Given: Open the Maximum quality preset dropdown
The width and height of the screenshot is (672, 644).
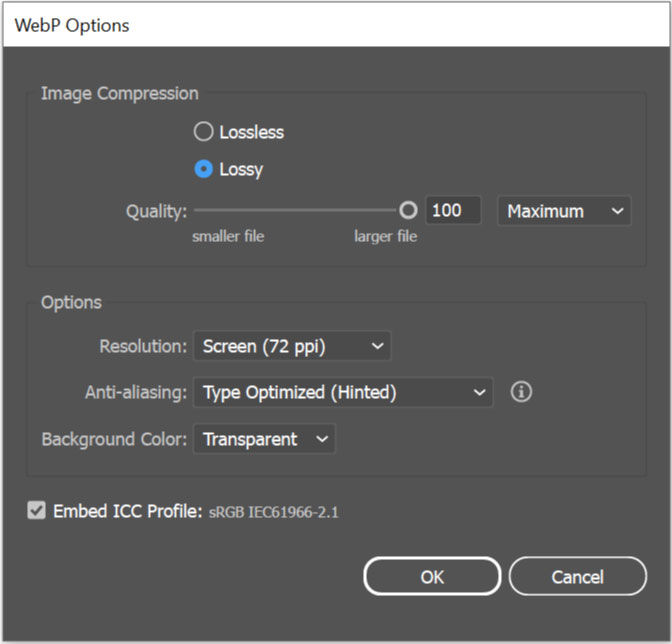Looking at the screenshot, I should pyautogui.click(x=564, y=211).
